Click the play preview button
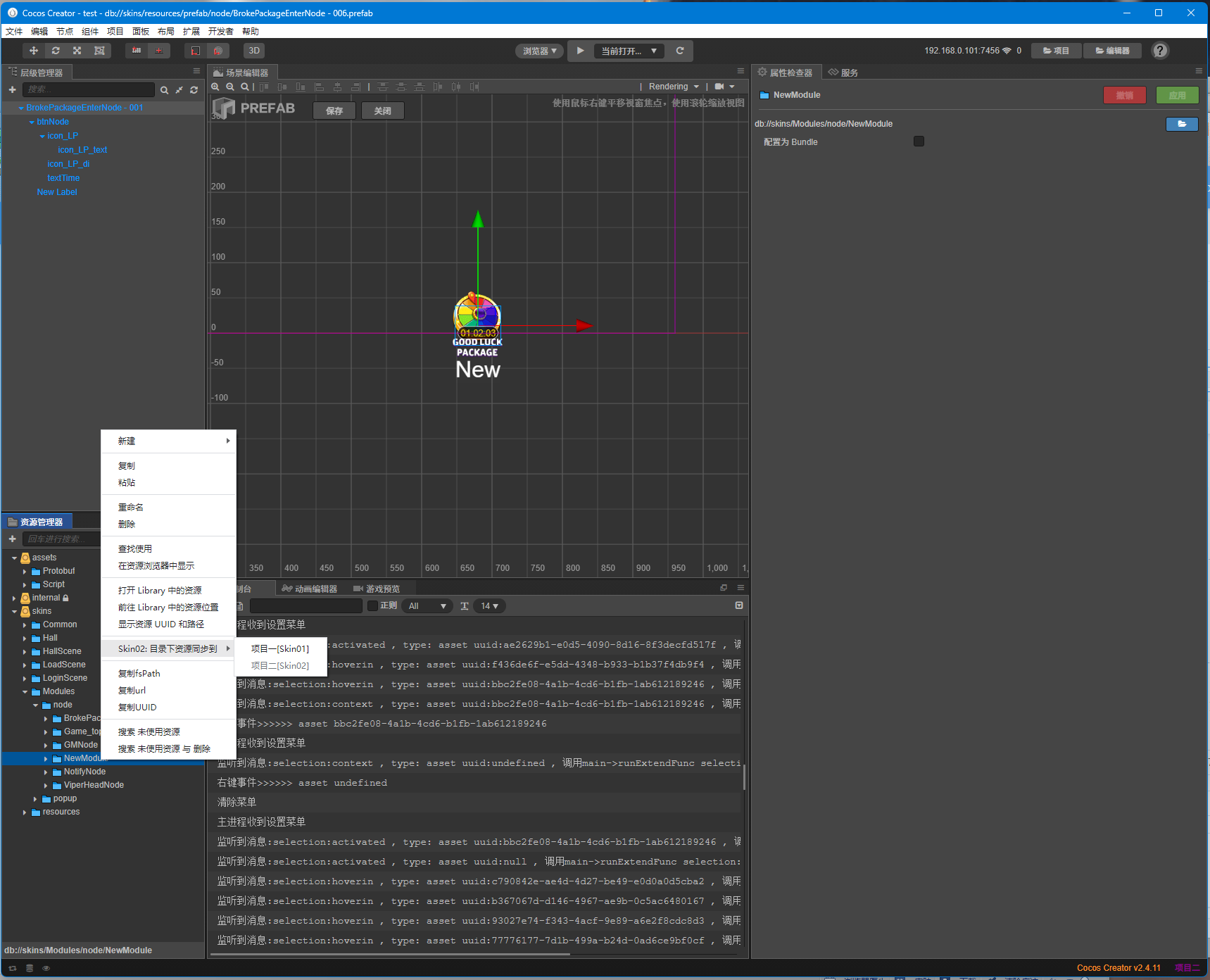The height and width of the screenshot is (980, 1210). 580,51
